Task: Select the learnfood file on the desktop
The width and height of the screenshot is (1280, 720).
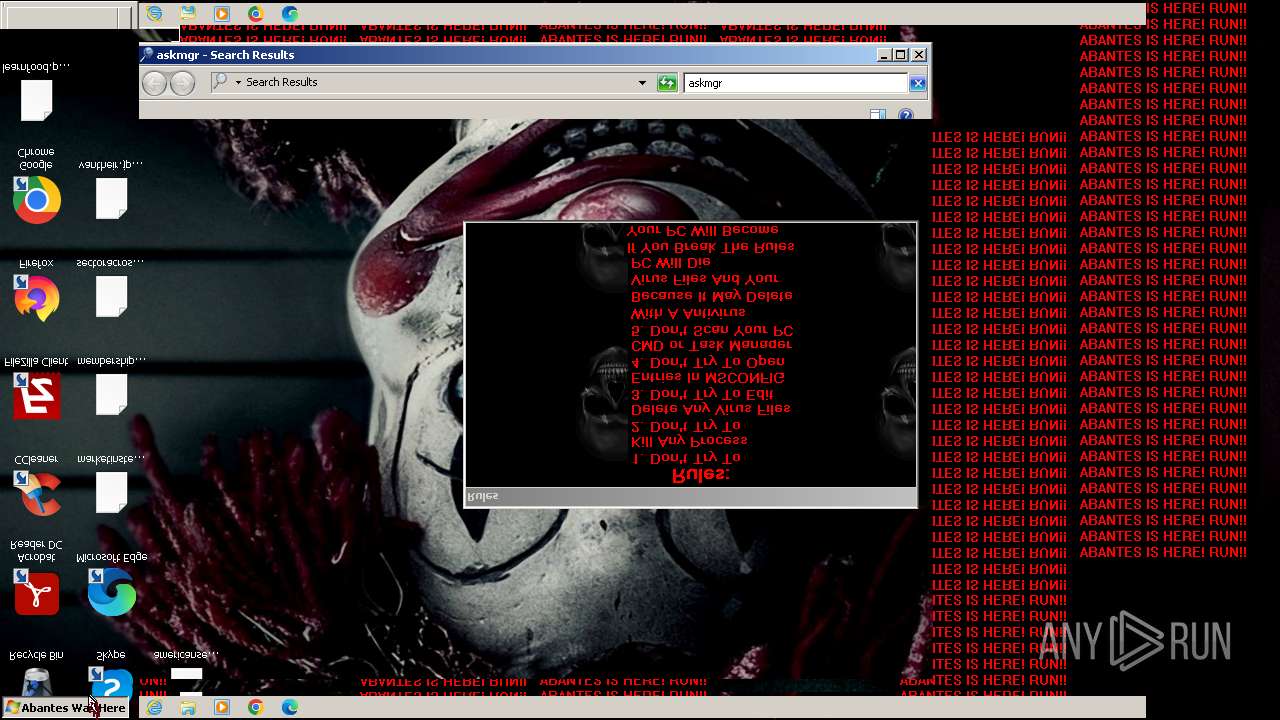Action: [36, 92]
